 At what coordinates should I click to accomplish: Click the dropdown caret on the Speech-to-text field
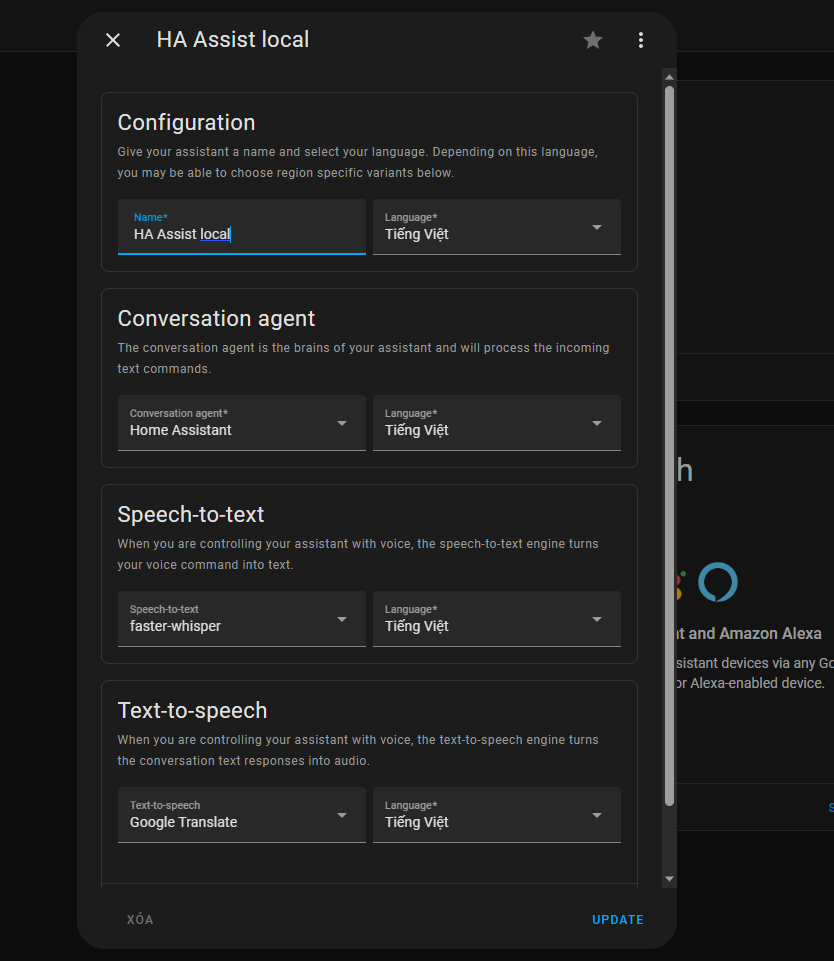pyautogui.click(x=343, y=619)
